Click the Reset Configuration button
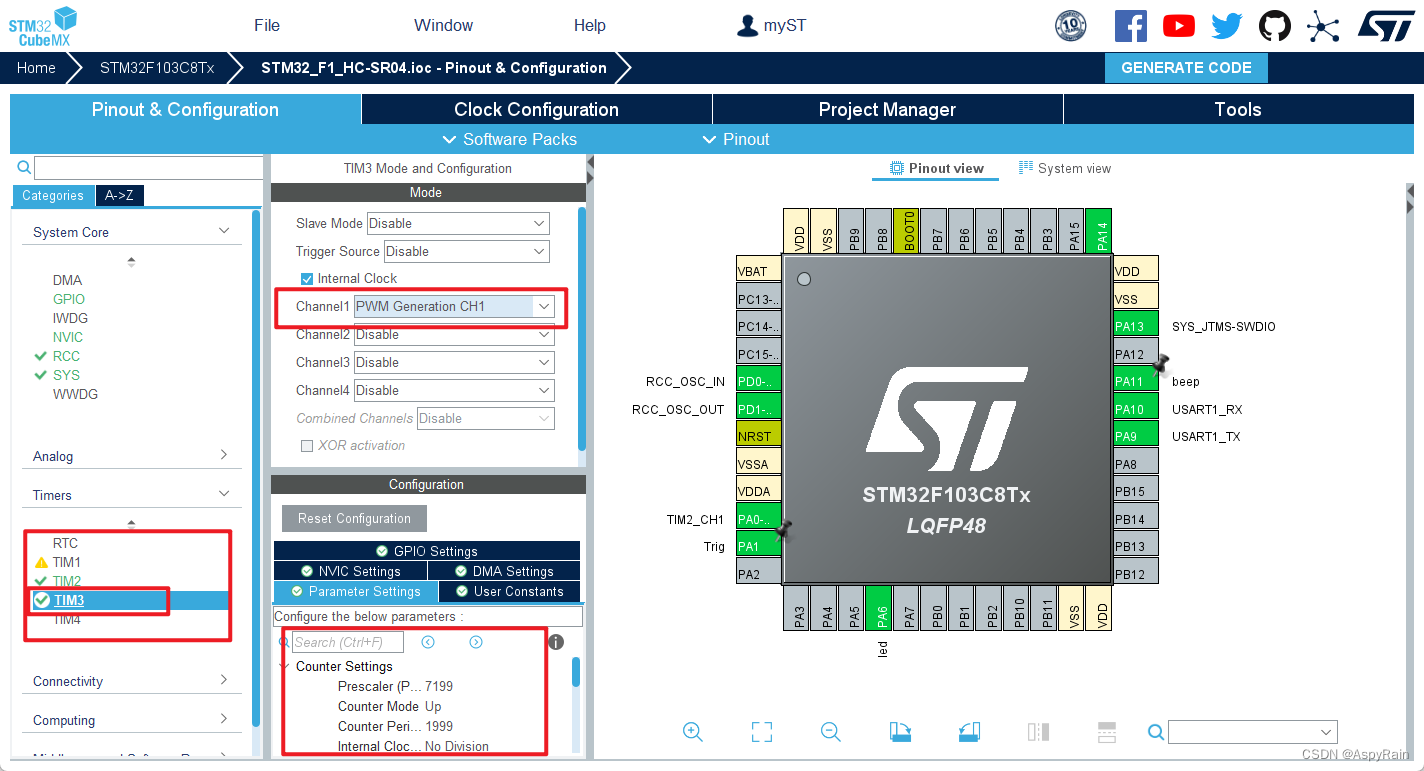The image size is (1424, 771). pyautogui.click(x=354, y=518)
